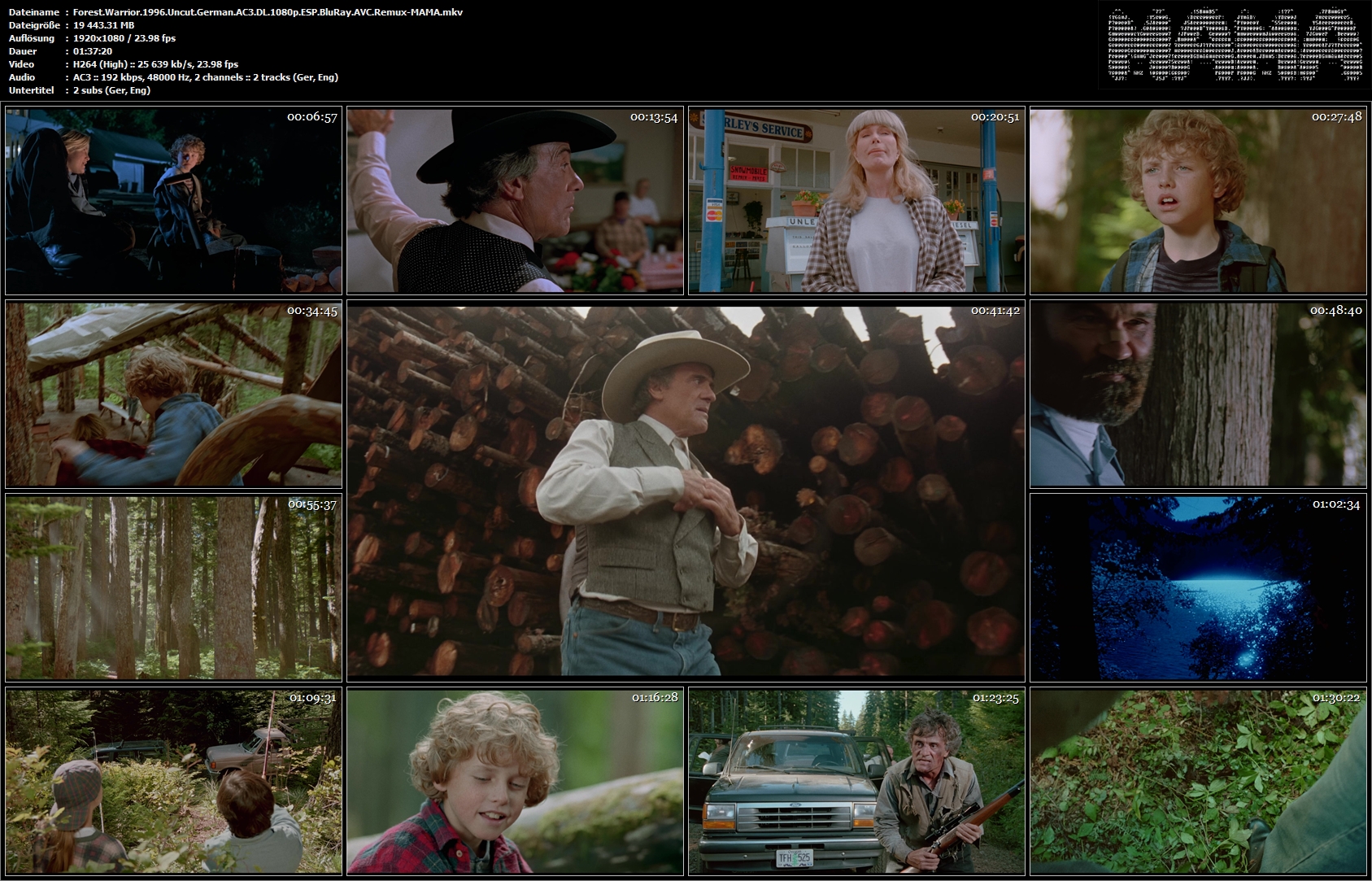Click the 'Dateiname' label
The height and width of the screenshot is (881, 1372).
coord(33,12)
